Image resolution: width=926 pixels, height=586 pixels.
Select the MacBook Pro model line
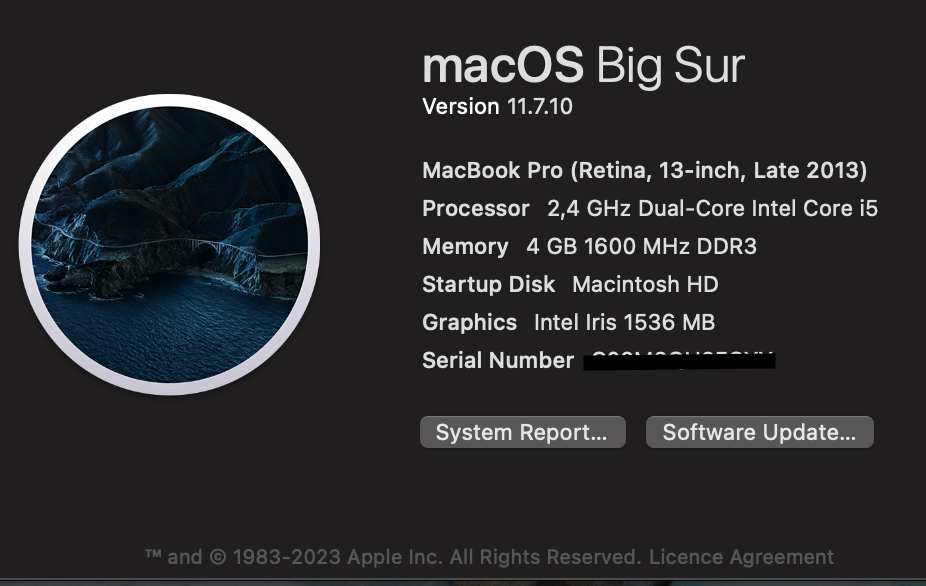point(644,170)
